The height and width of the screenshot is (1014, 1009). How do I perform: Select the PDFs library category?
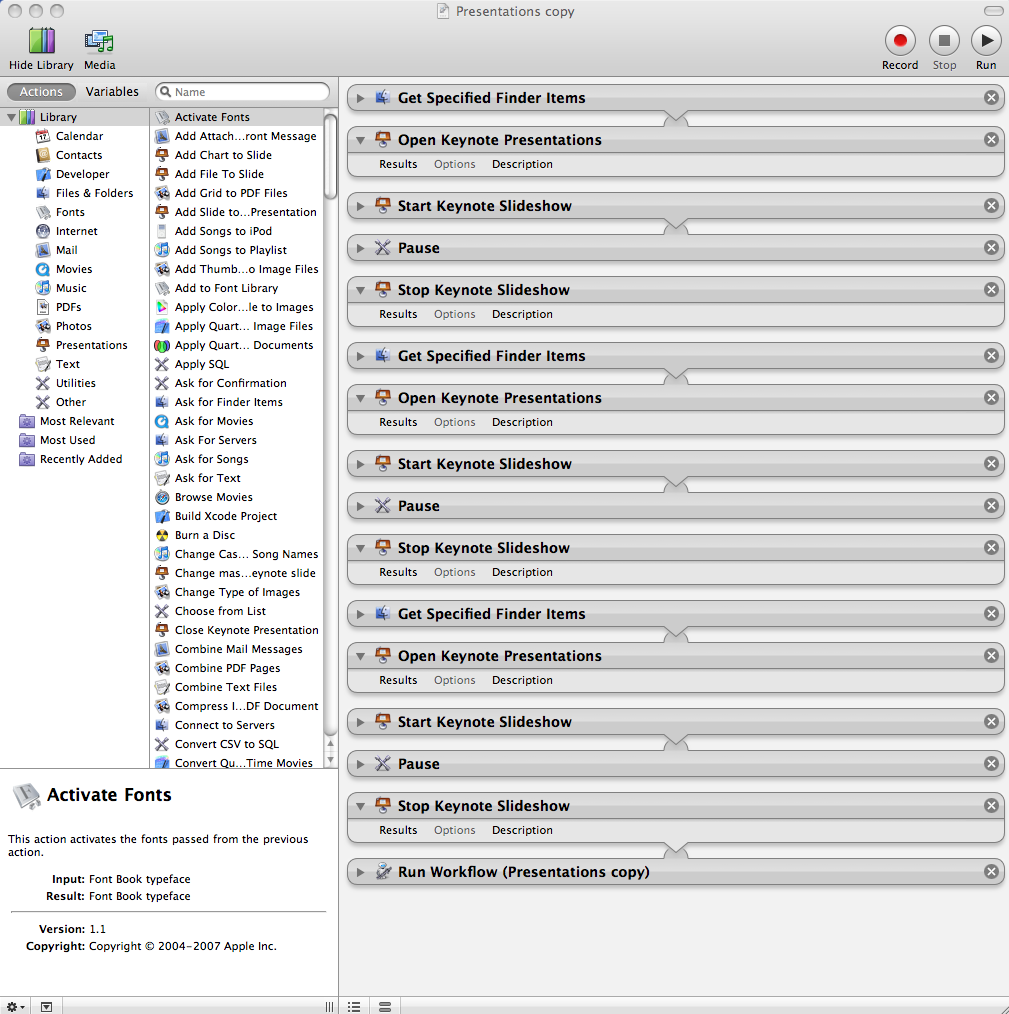(x=68, y=307)
